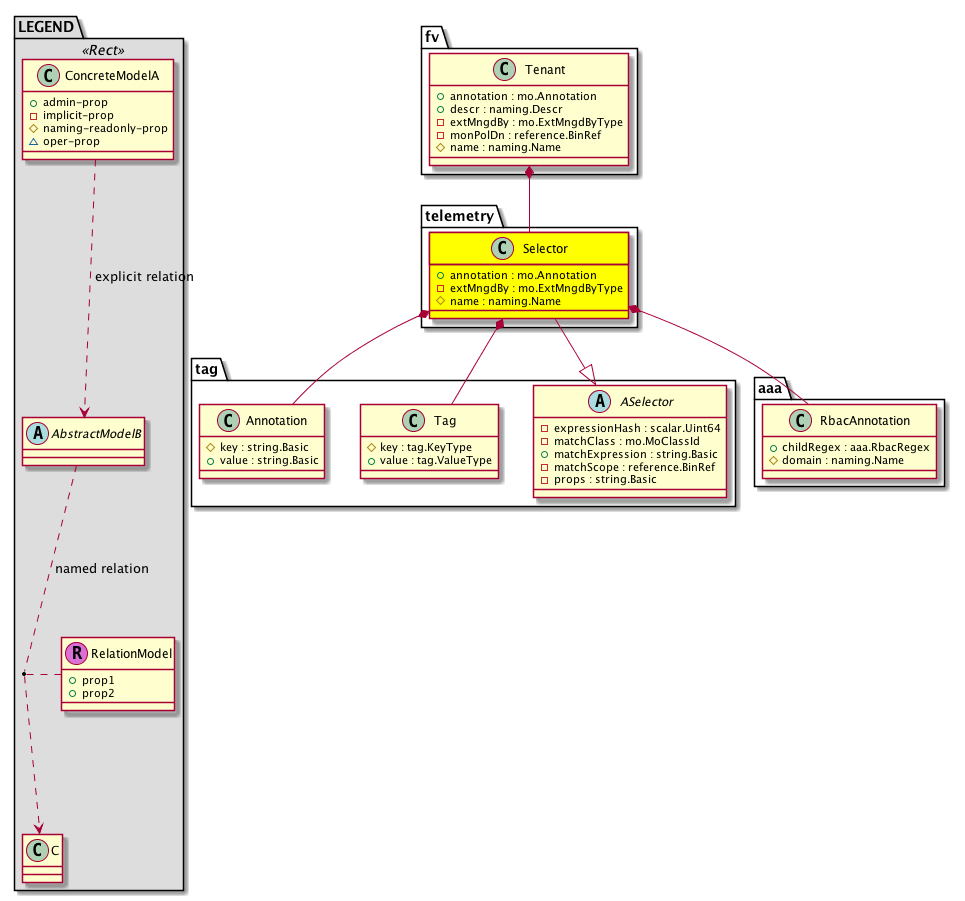965x901 pixels.
Task: Click the matchExpression property in ASelector
Action: pos(629,454)
